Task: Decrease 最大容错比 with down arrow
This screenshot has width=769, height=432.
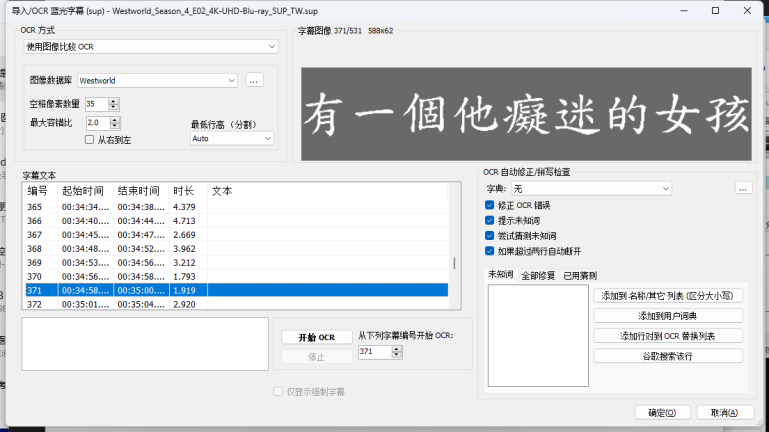Action: pos(115,126)
